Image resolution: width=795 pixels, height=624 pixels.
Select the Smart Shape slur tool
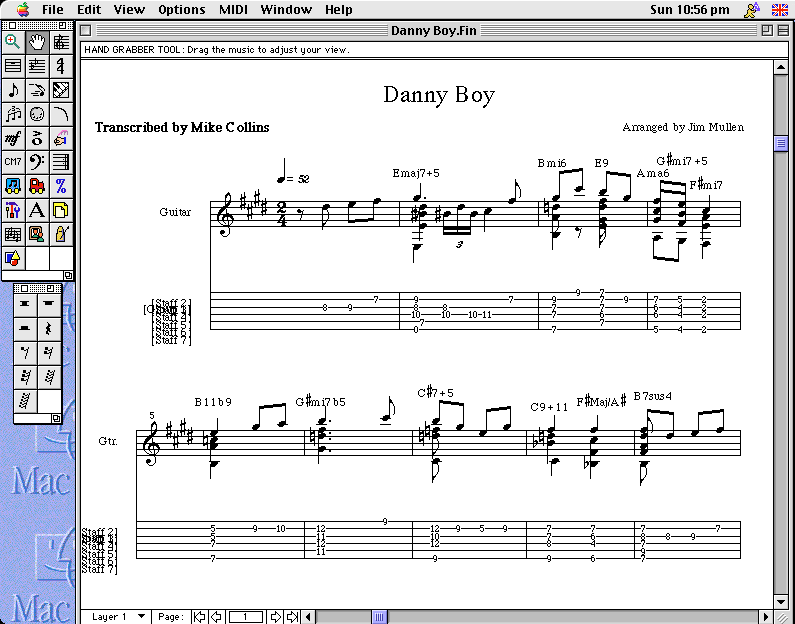(x=61, y=115)
